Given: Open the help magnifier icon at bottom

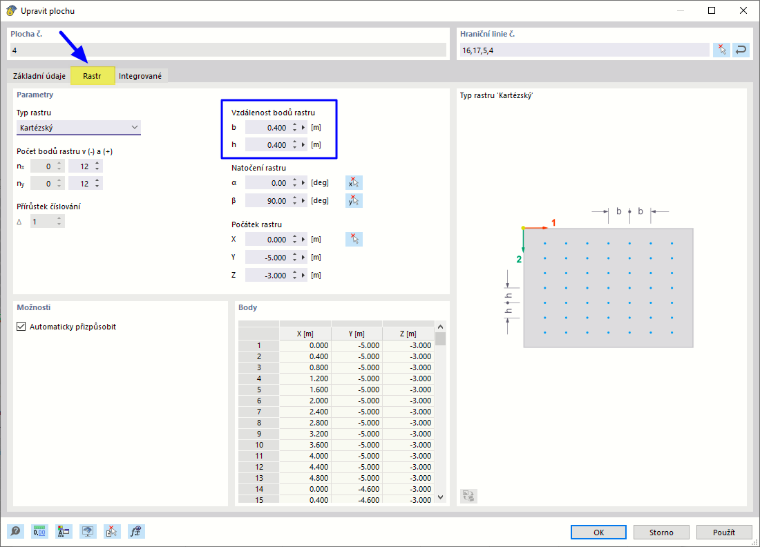Looking at the screenshot, I should (x=16, y=531).
